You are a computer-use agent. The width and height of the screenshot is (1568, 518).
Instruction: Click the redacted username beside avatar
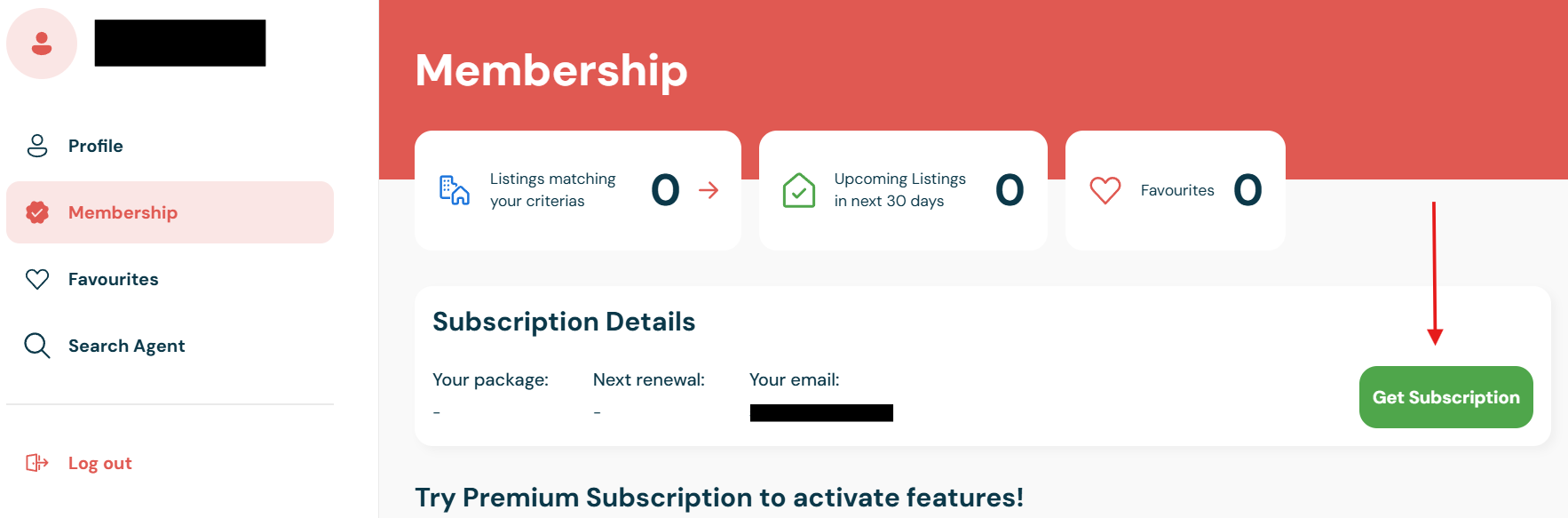coord(180,43)
